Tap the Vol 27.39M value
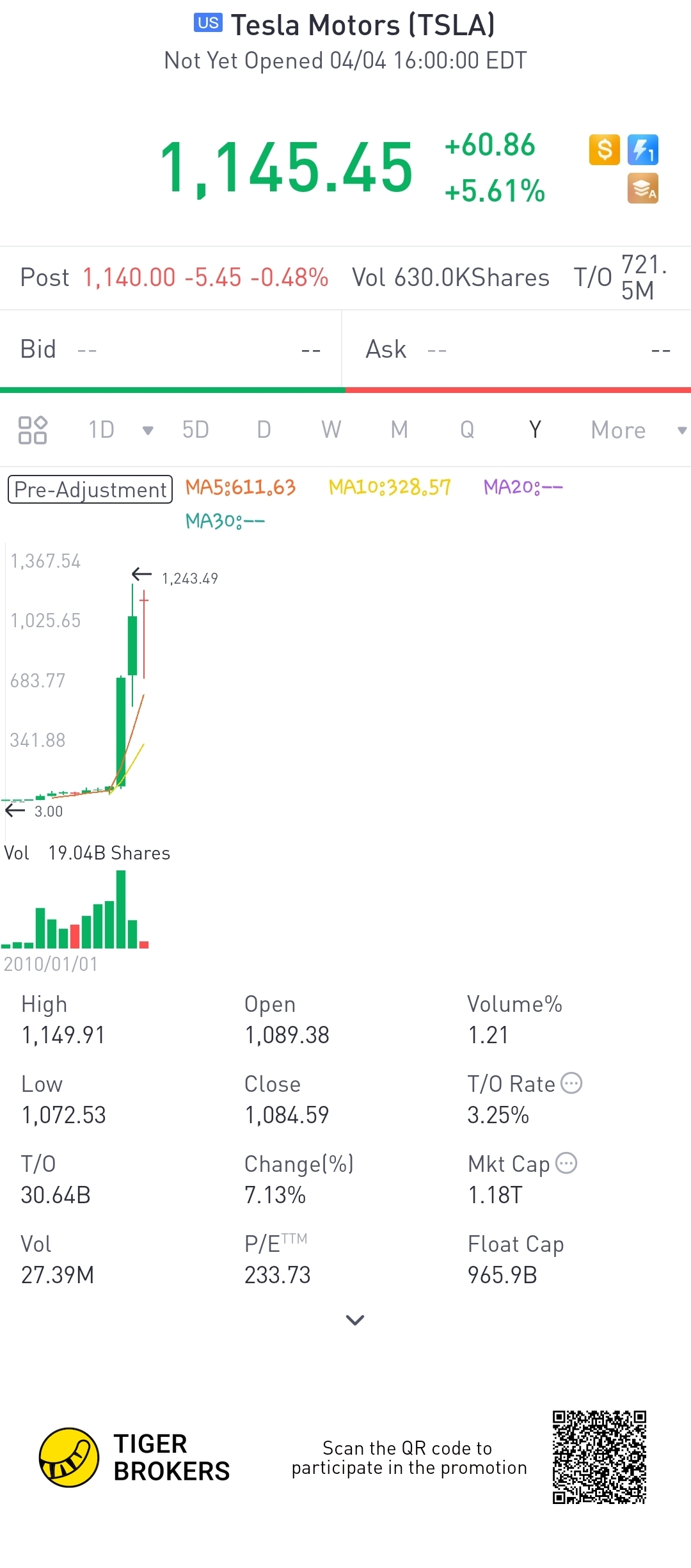 pos(58,1275)
